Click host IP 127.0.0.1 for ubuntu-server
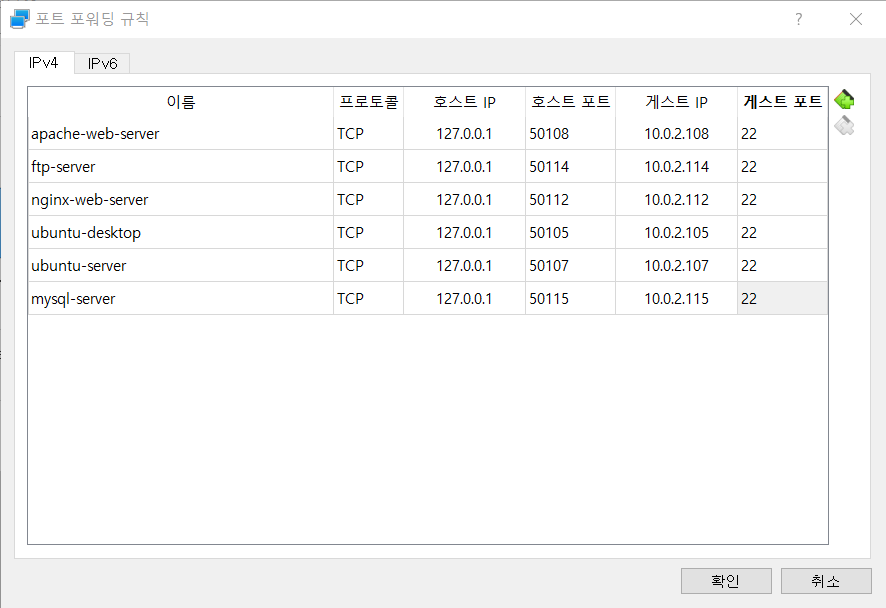 [x=464, y=265]
